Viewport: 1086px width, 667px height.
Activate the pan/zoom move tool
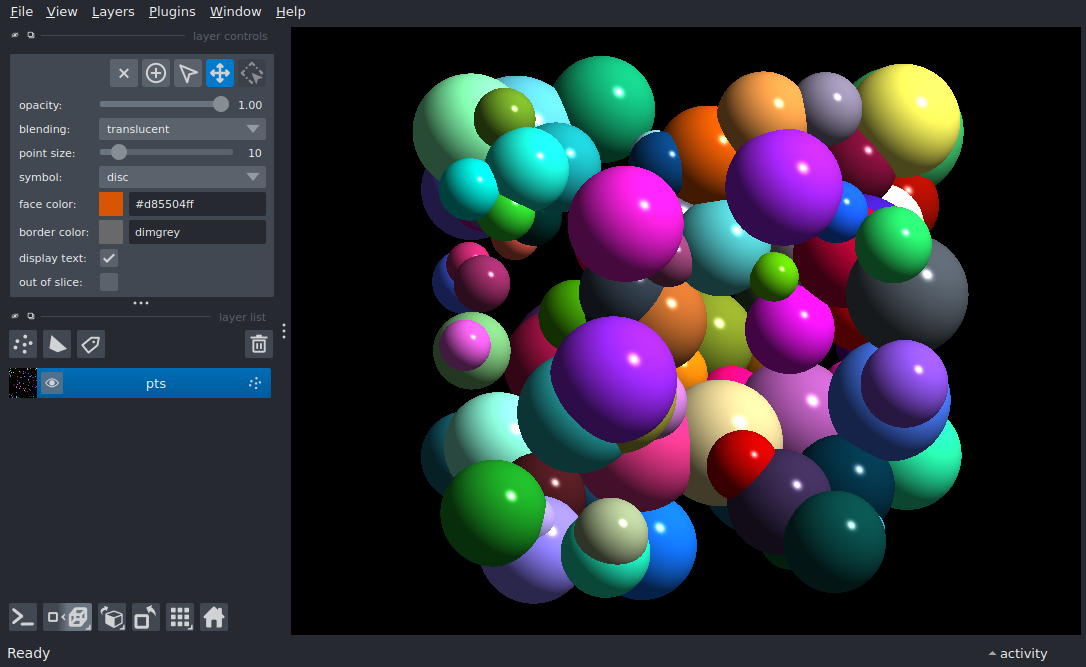pos(220,73)
